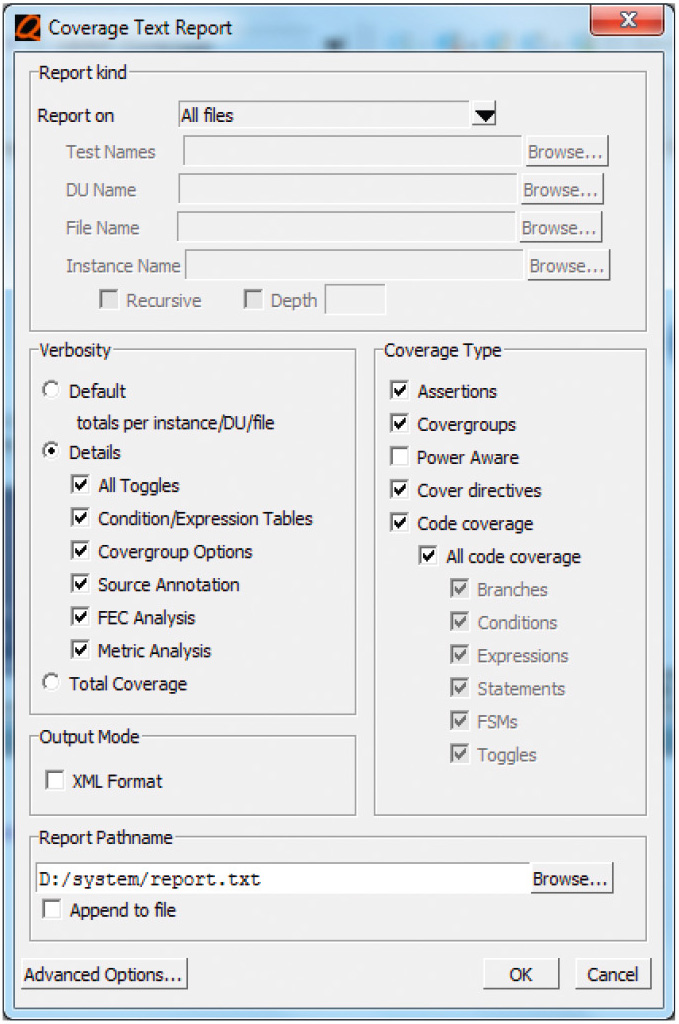This screenshot has width=679, height=1024.
Task: Cancel the Coverage Text Report dialog
Action: point(612,974)
